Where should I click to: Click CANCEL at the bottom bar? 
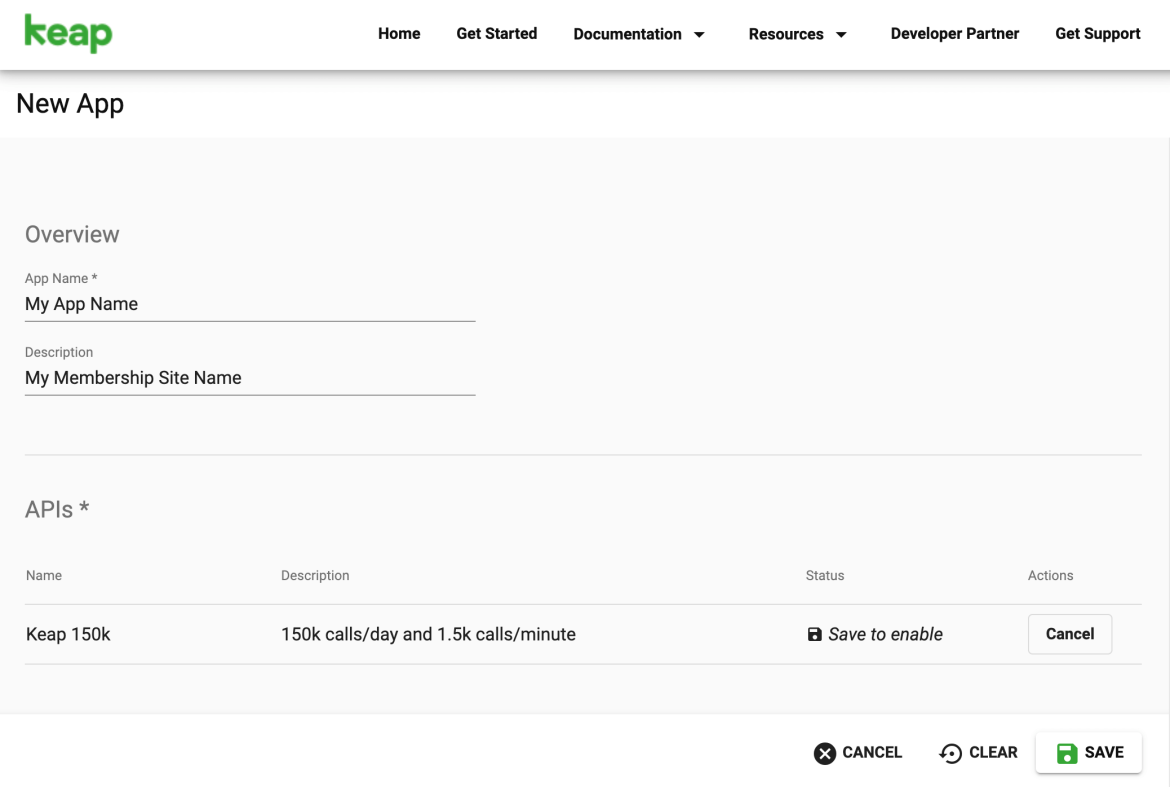coord(871,752)
